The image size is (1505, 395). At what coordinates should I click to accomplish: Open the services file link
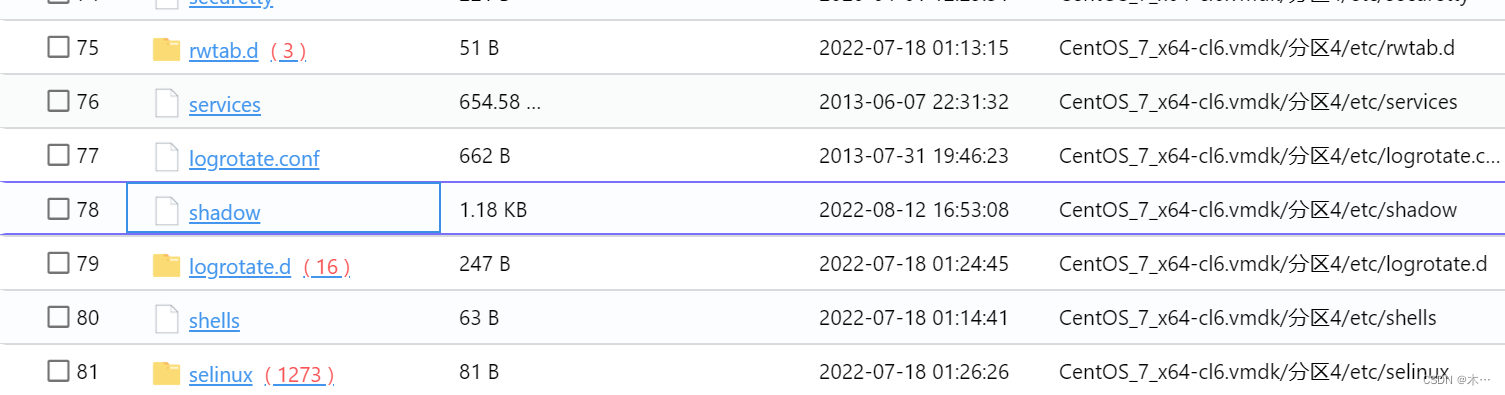click(x=224, y=105)
